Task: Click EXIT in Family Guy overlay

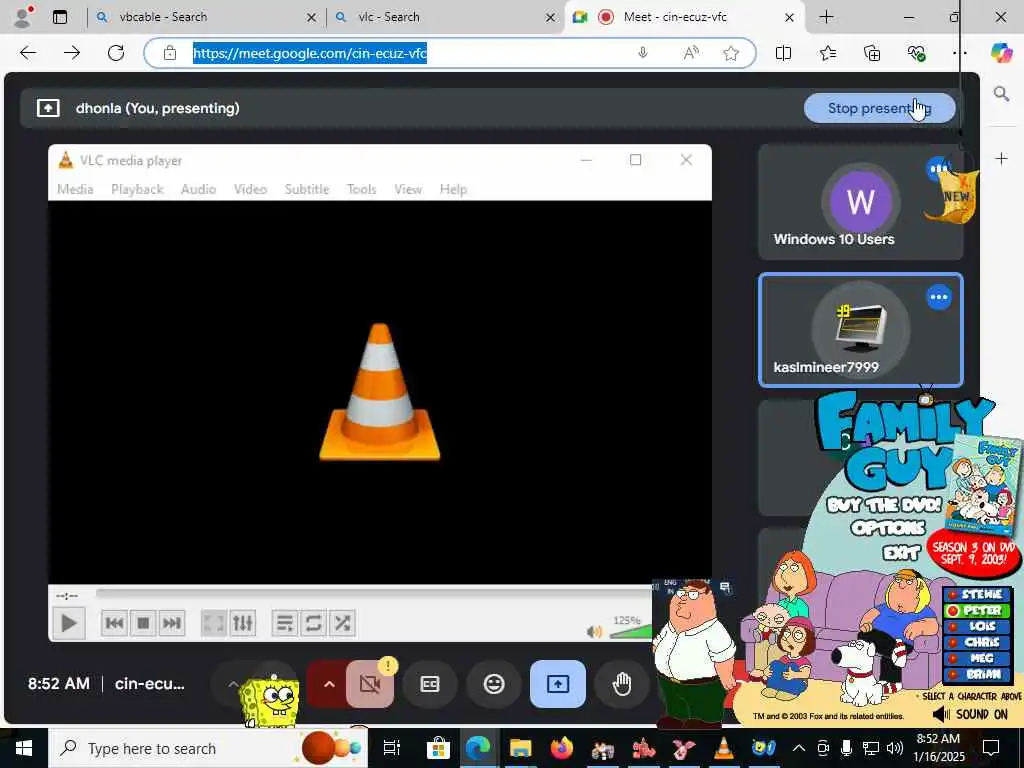Action: click(x=901, y=553)
